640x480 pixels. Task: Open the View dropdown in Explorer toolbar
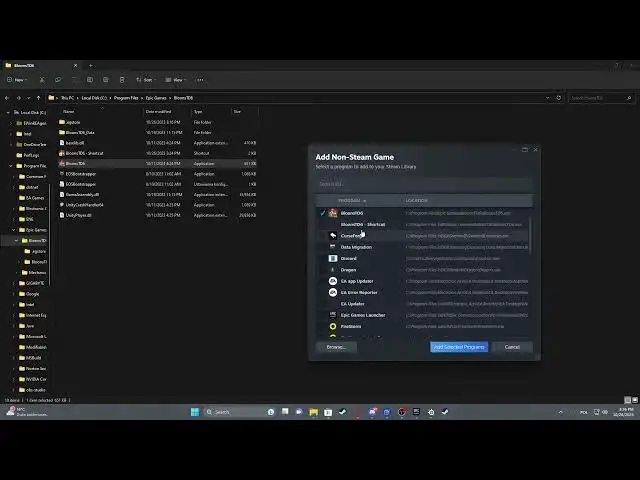click(176, 79)
